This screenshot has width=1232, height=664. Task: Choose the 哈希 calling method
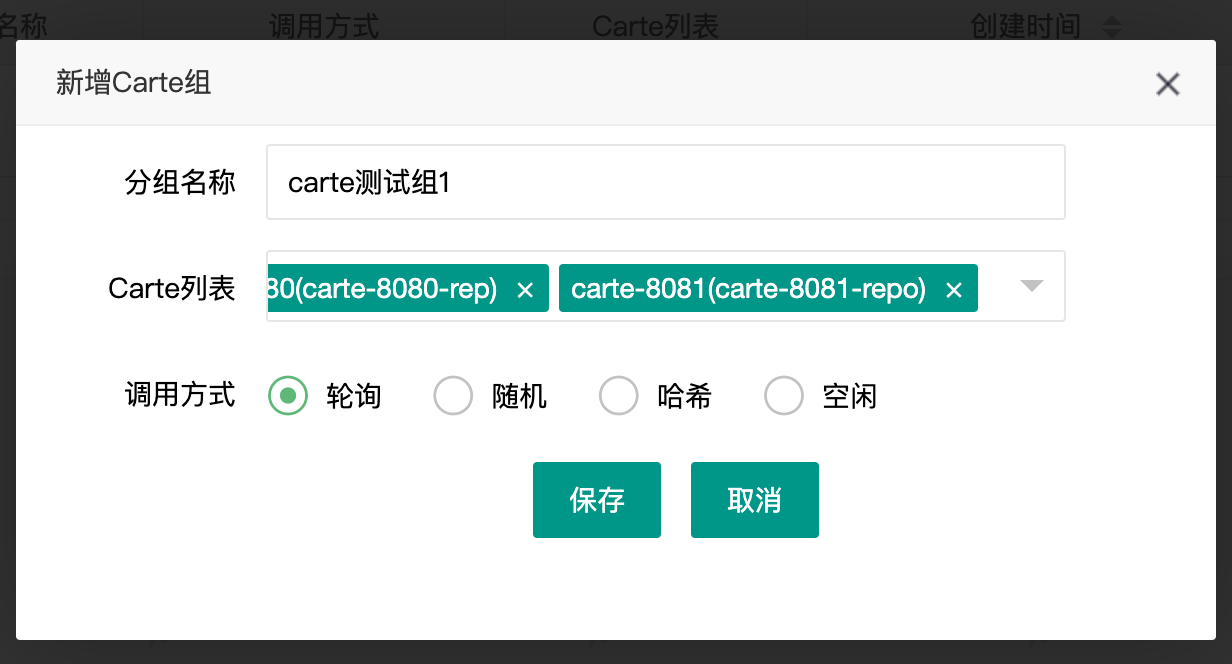pos(618,395)
